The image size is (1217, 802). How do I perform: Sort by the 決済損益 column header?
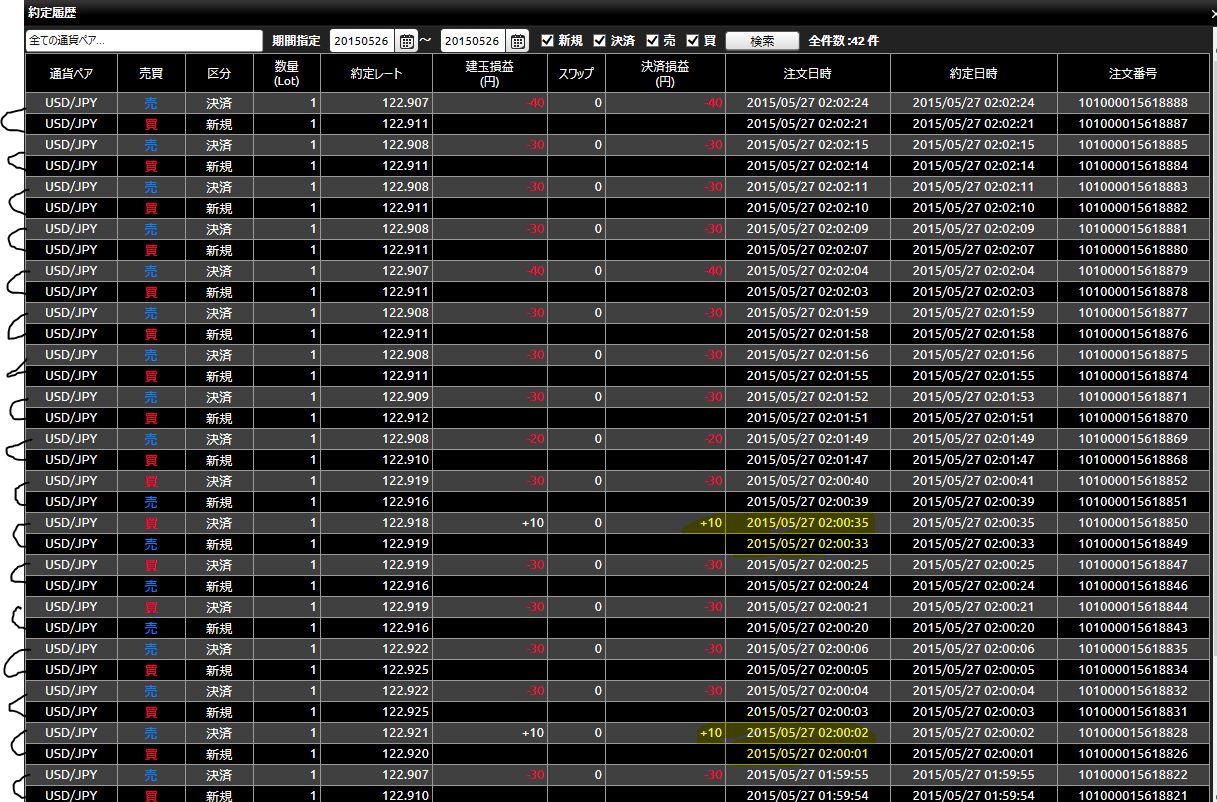[x=665, y=74]
